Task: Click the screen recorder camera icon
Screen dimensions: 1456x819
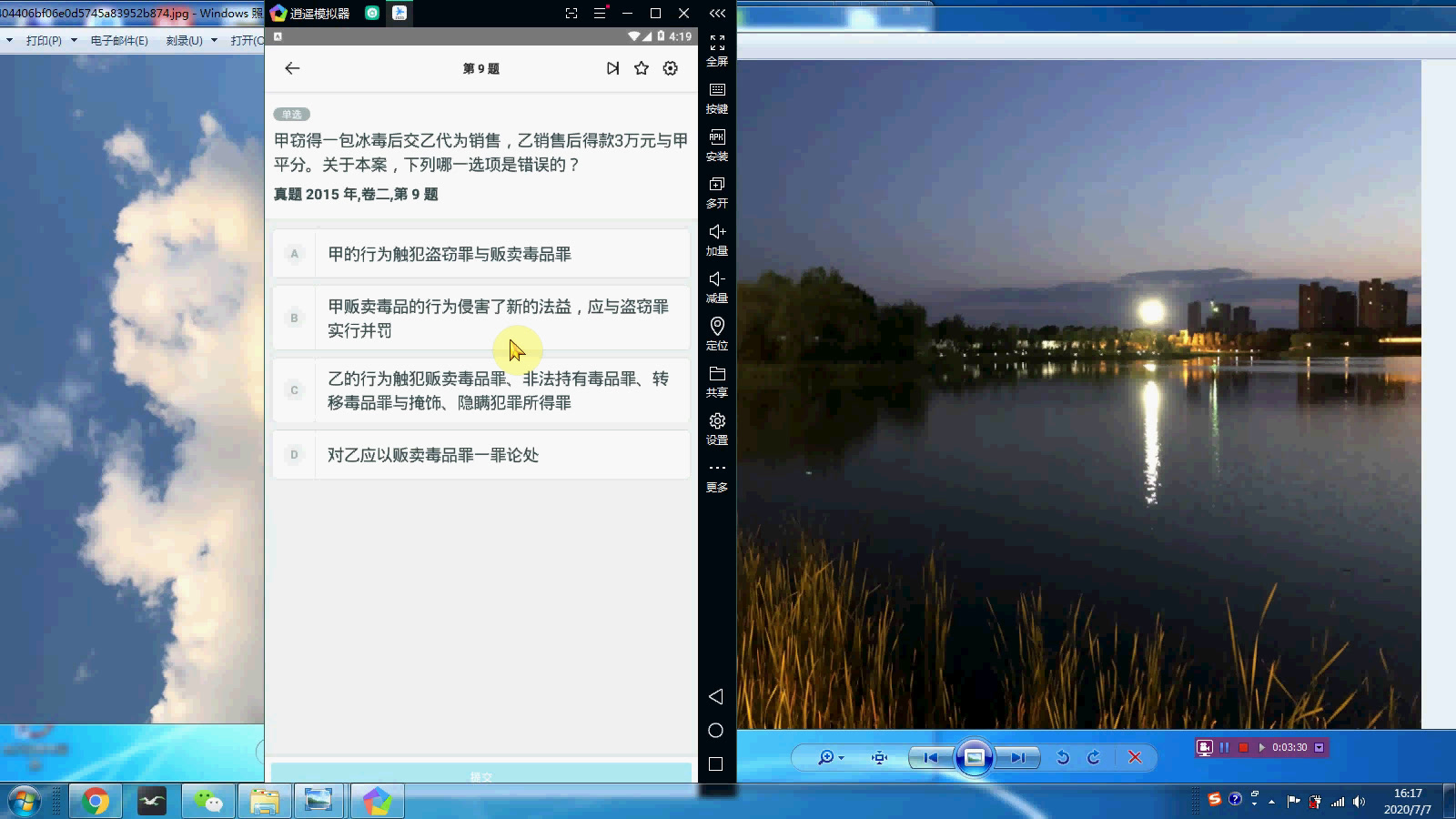Action: [1205, 747]
